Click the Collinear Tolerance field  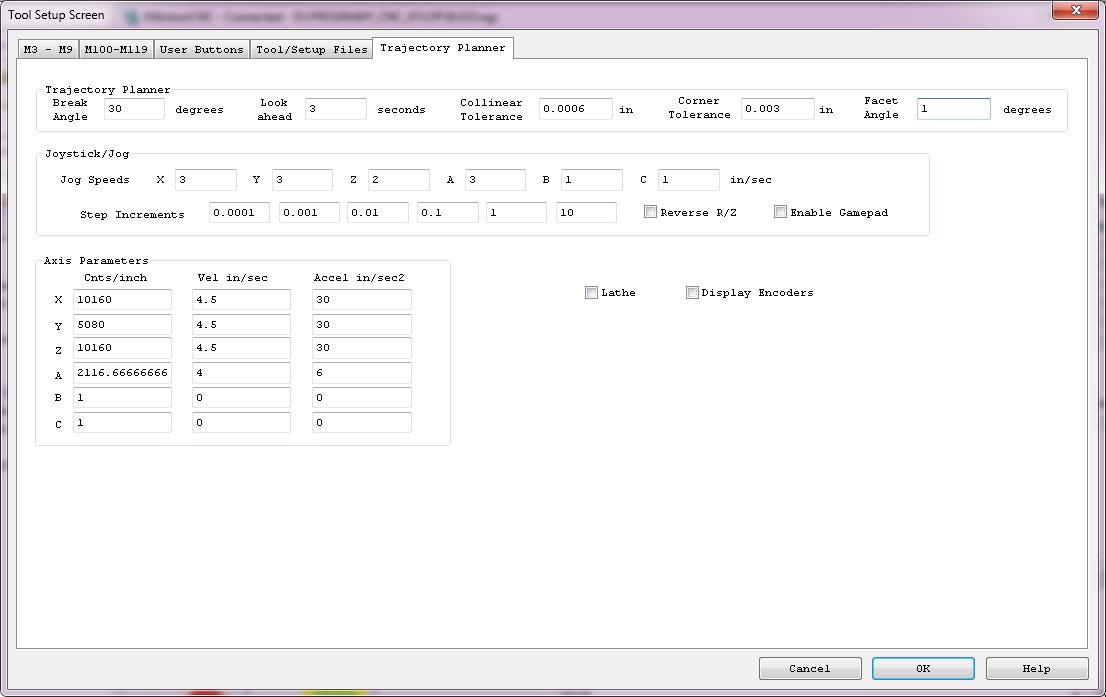tap(575, 109)
